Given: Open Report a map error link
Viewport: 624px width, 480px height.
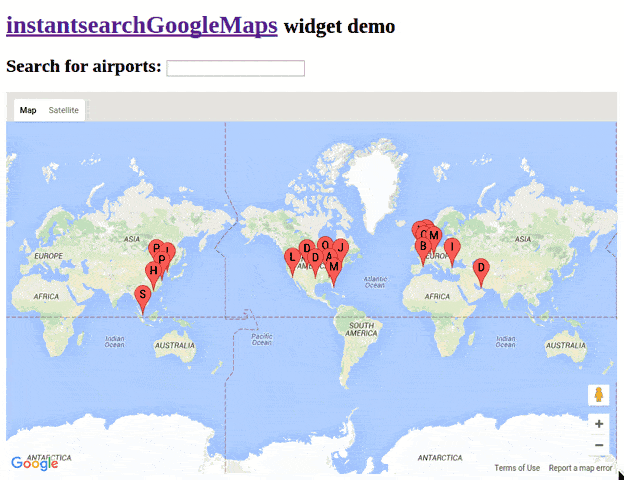Looking at the screenshot, I should pyautogui.click(x=580, y=468).
